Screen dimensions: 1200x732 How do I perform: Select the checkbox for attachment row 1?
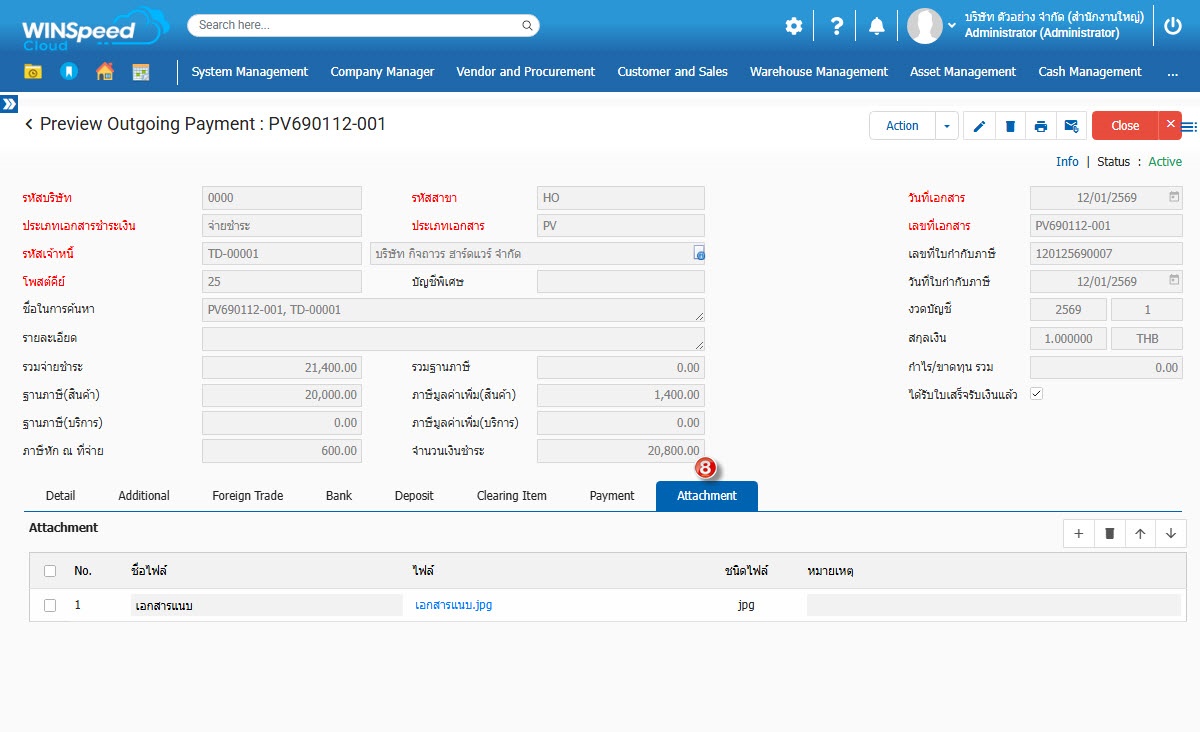50,605
